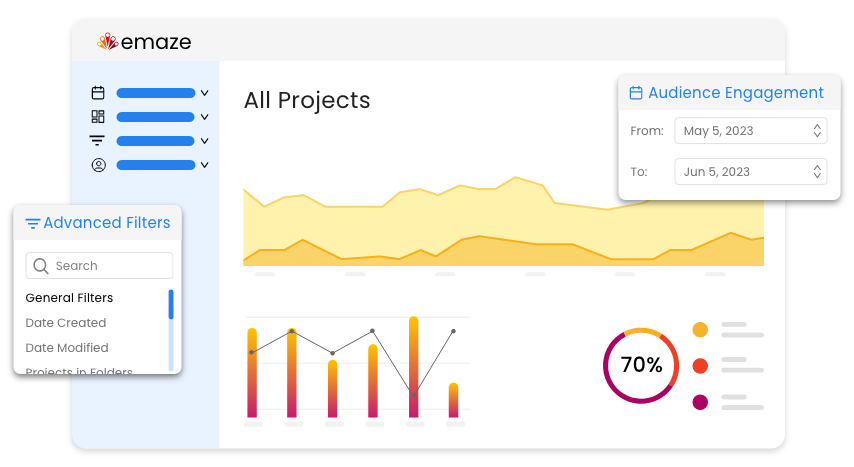The width and height of the screenshot is (854, 467).
Task: Click the All Projects heading
Action: point(307,101)
